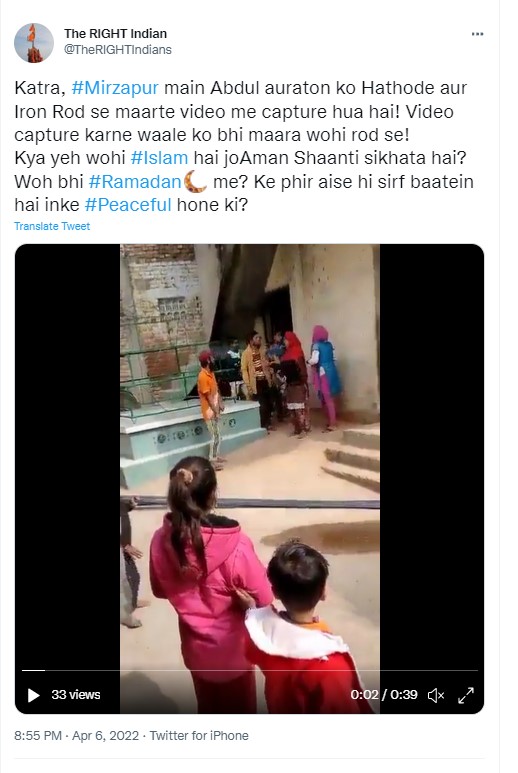Click the Translate Tweet link
This screenshot has height=773, width=518.
click(x=52, y=226)
